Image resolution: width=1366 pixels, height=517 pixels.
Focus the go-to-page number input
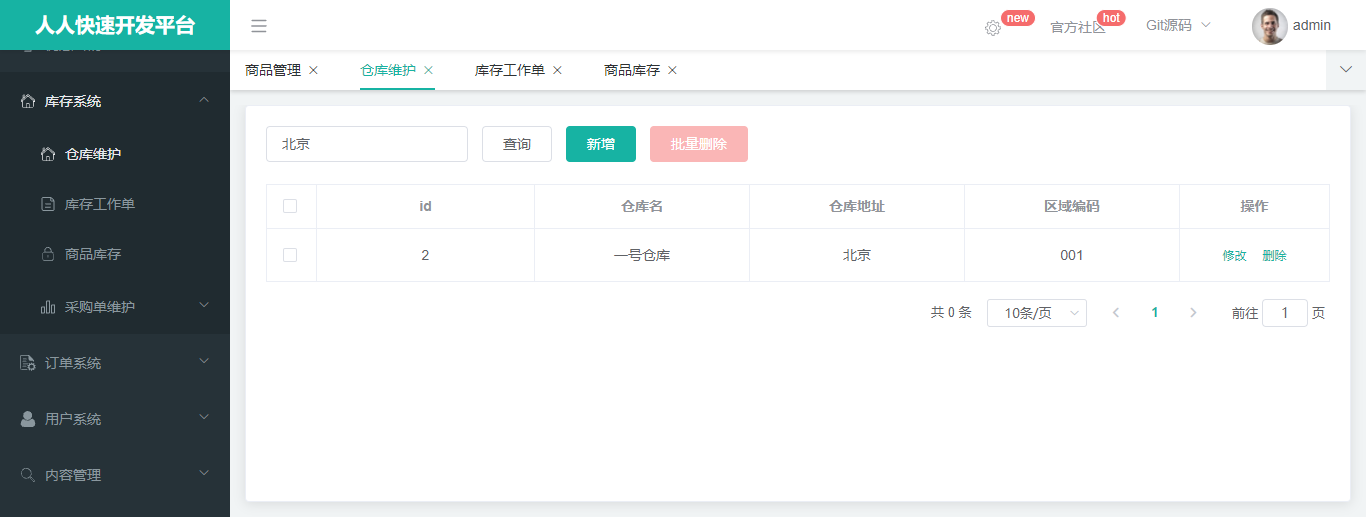point(1285,313)
